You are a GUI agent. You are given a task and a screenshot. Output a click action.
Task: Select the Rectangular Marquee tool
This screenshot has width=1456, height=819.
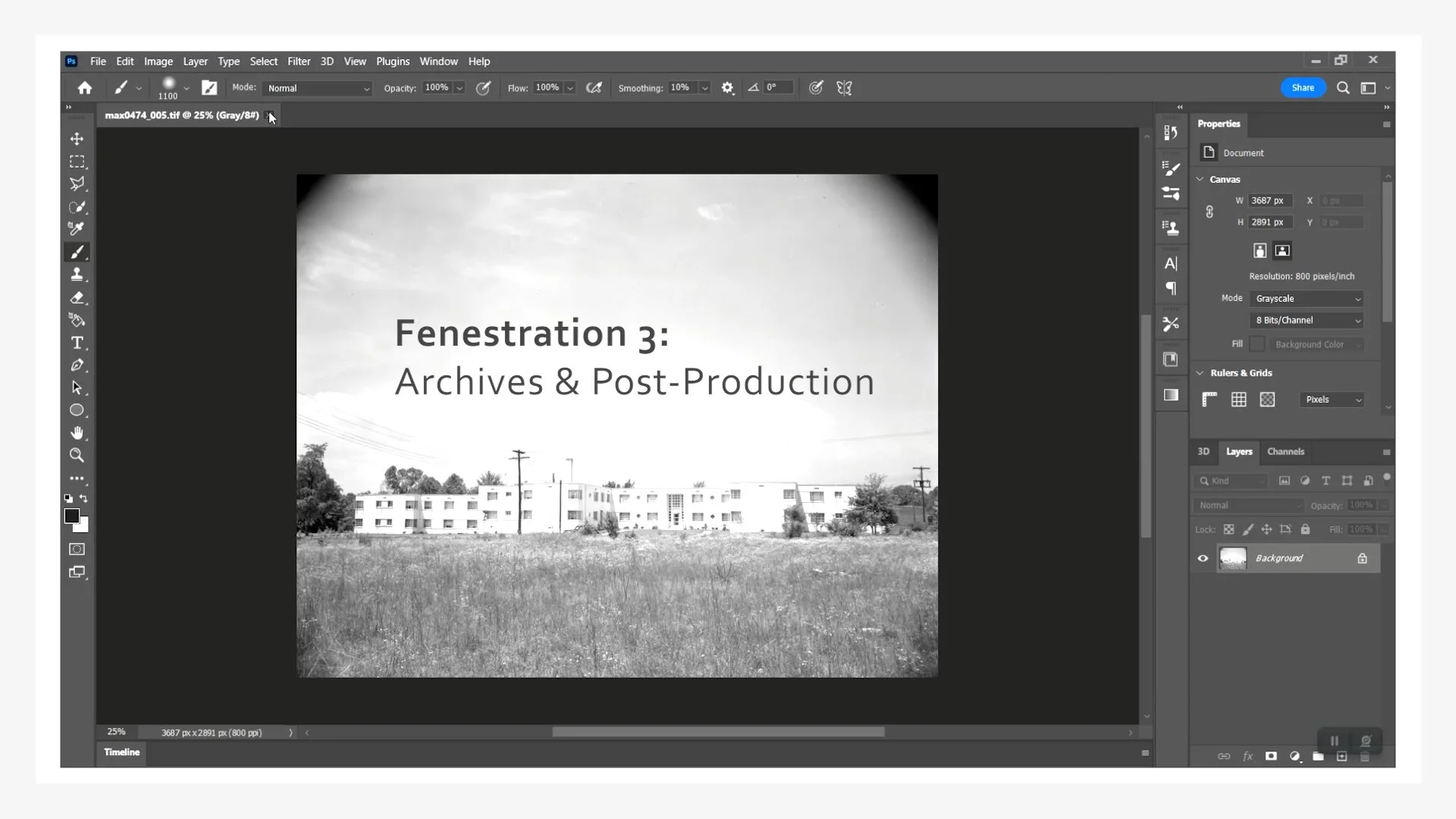coord(77,162)
